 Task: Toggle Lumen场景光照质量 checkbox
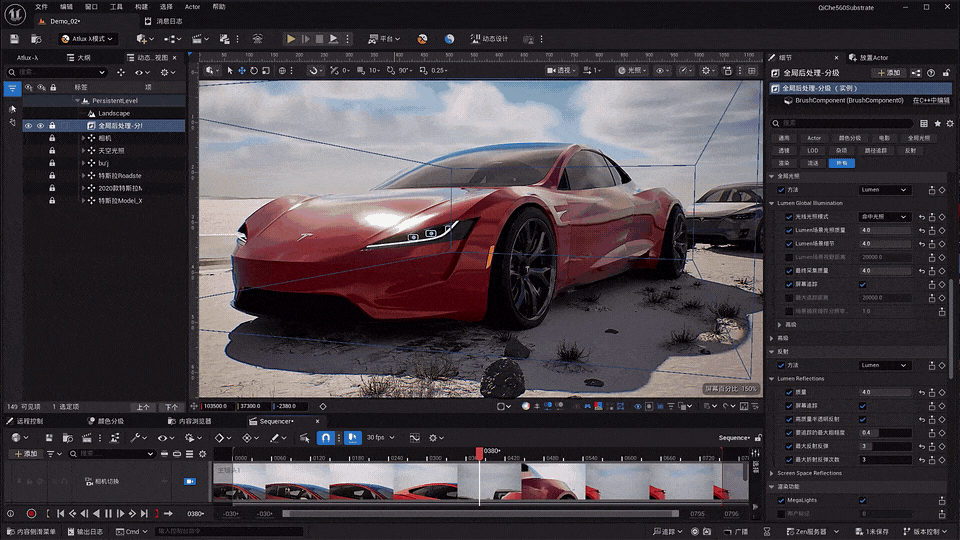789,230
